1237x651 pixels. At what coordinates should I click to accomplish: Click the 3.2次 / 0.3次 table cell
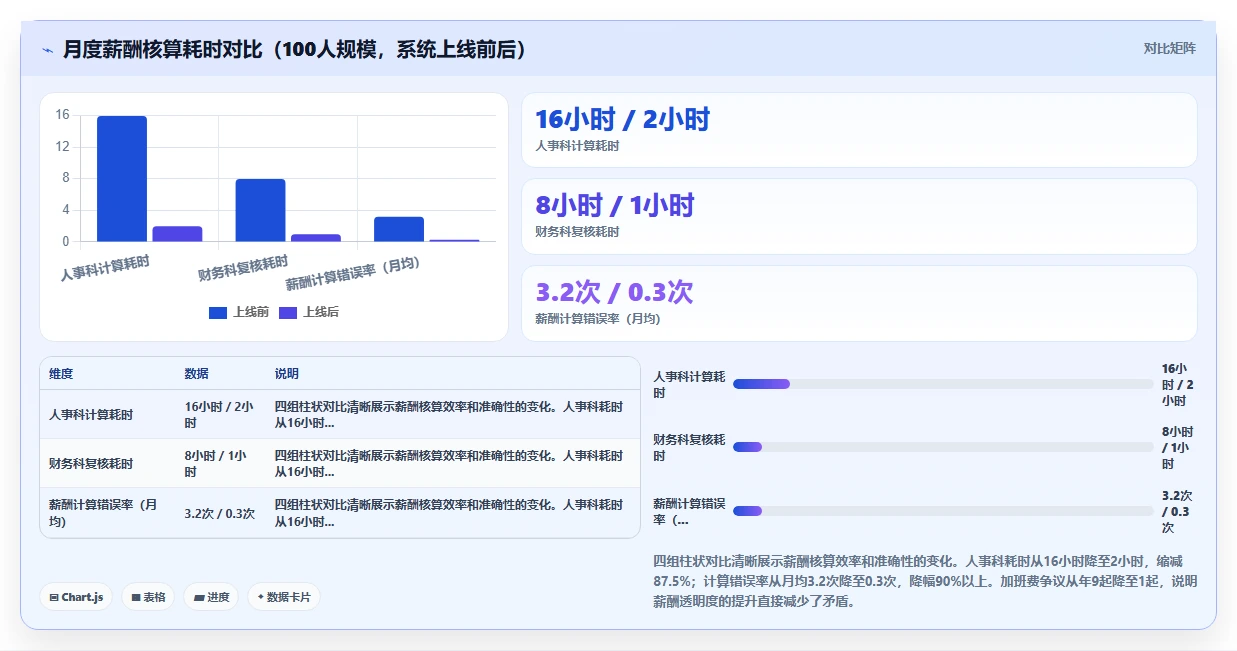[x=219, y=514]
